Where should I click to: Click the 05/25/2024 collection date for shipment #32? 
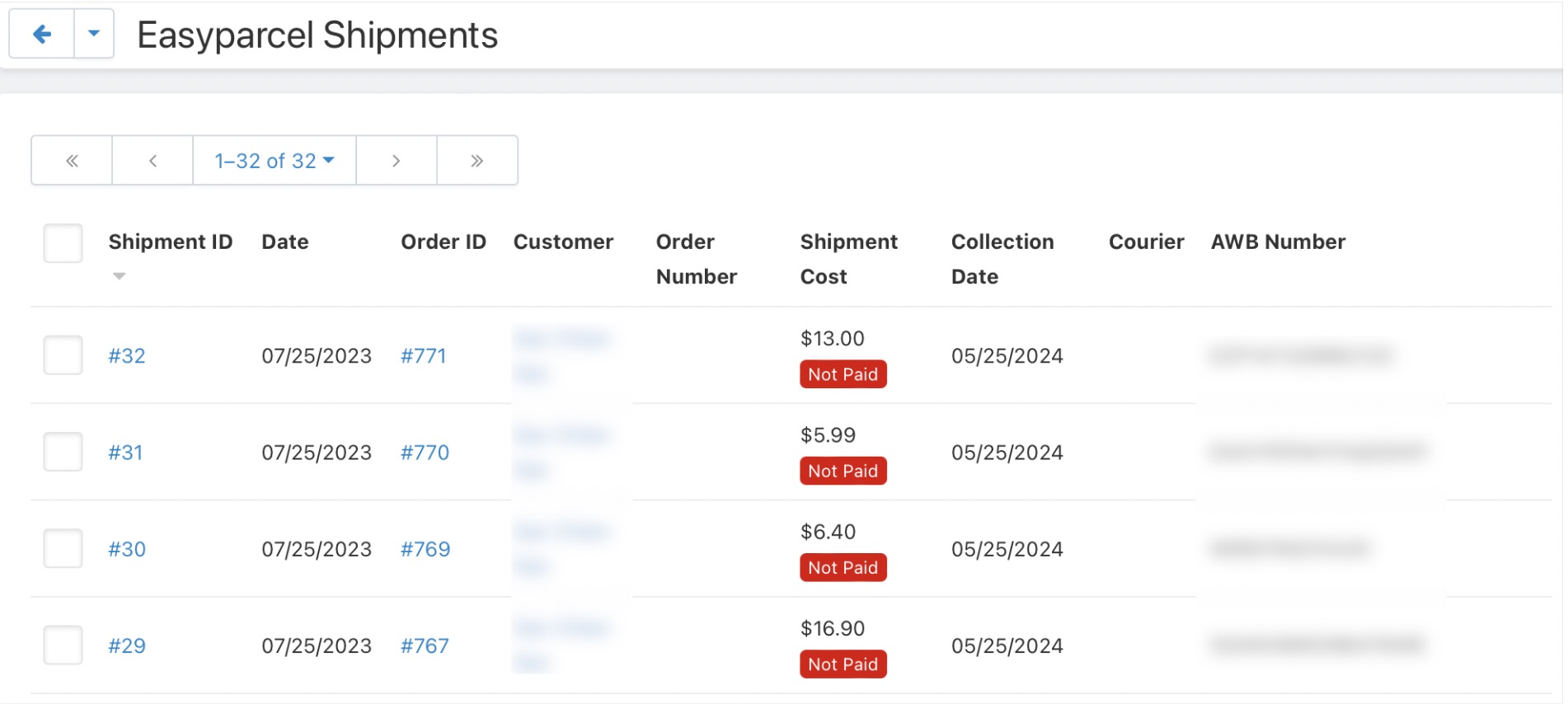click(x=1007, y=356)
